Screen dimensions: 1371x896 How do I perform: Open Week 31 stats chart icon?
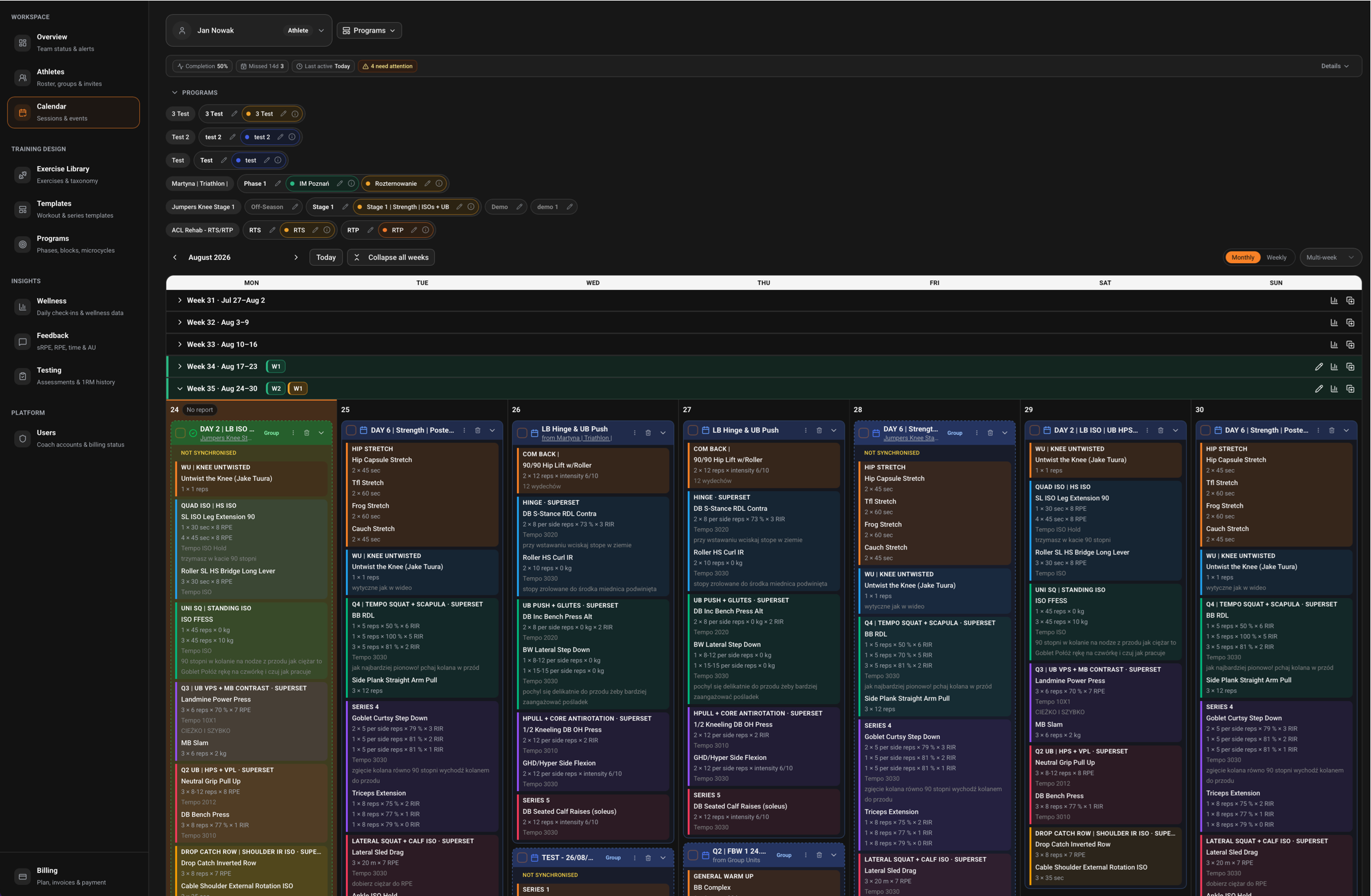1334,301
